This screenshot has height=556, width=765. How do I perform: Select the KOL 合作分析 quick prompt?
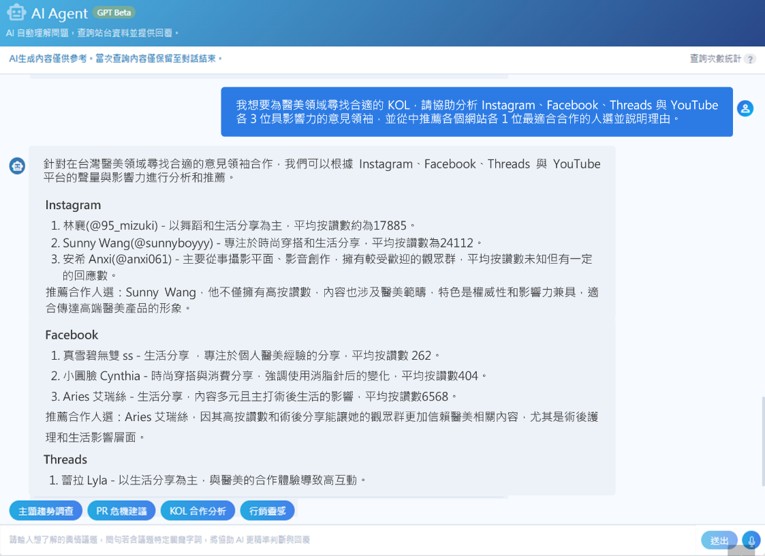[x=197, y=511]
